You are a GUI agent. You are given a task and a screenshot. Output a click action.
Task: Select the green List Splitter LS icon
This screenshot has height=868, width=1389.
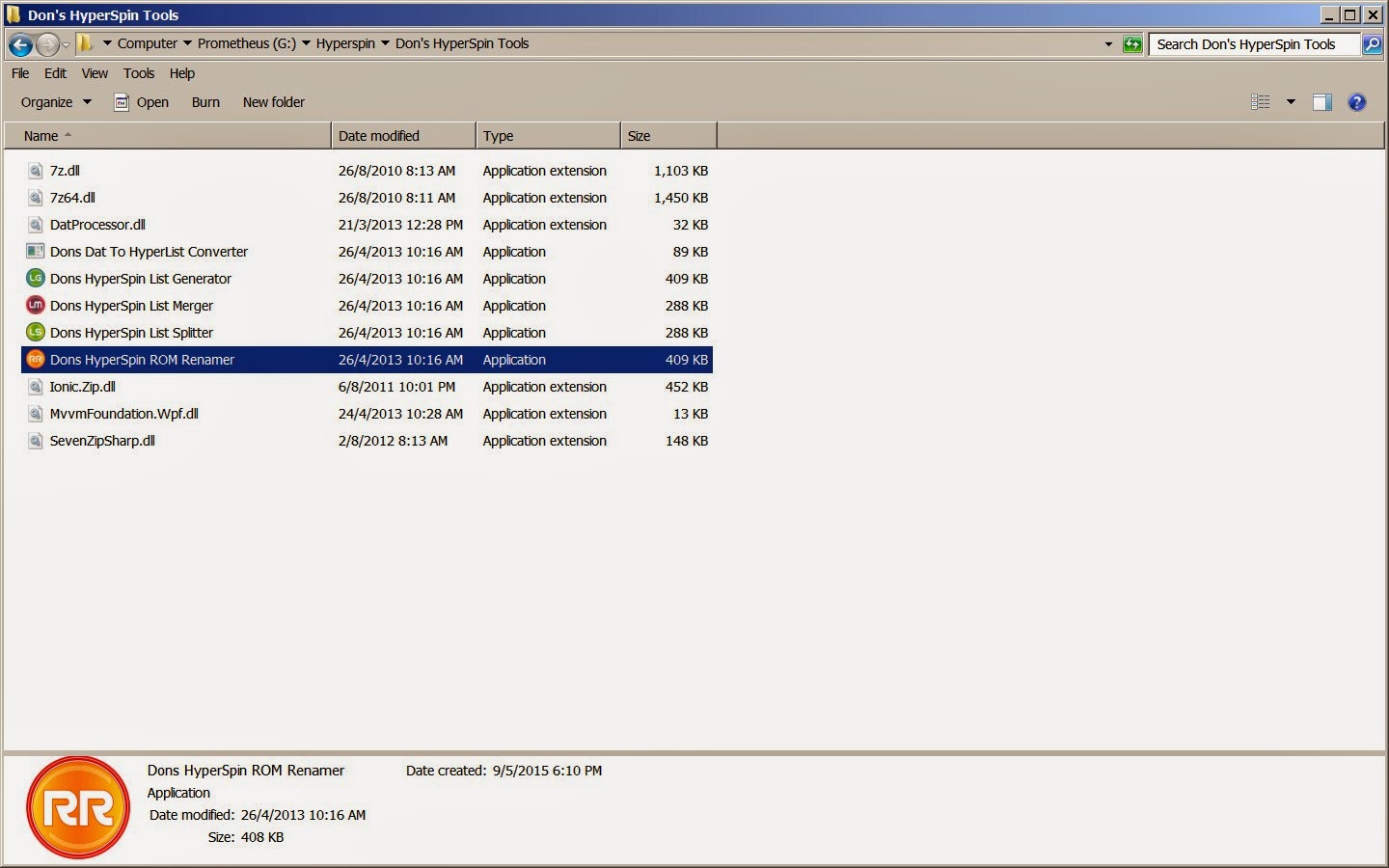tap(36, 332)
